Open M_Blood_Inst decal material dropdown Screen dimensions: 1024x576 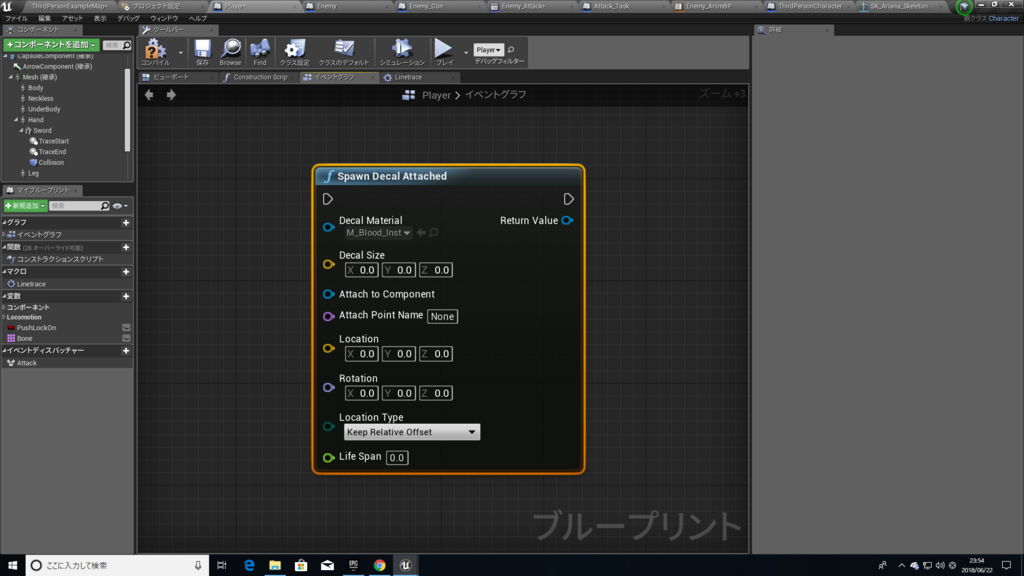click(378, 232)
